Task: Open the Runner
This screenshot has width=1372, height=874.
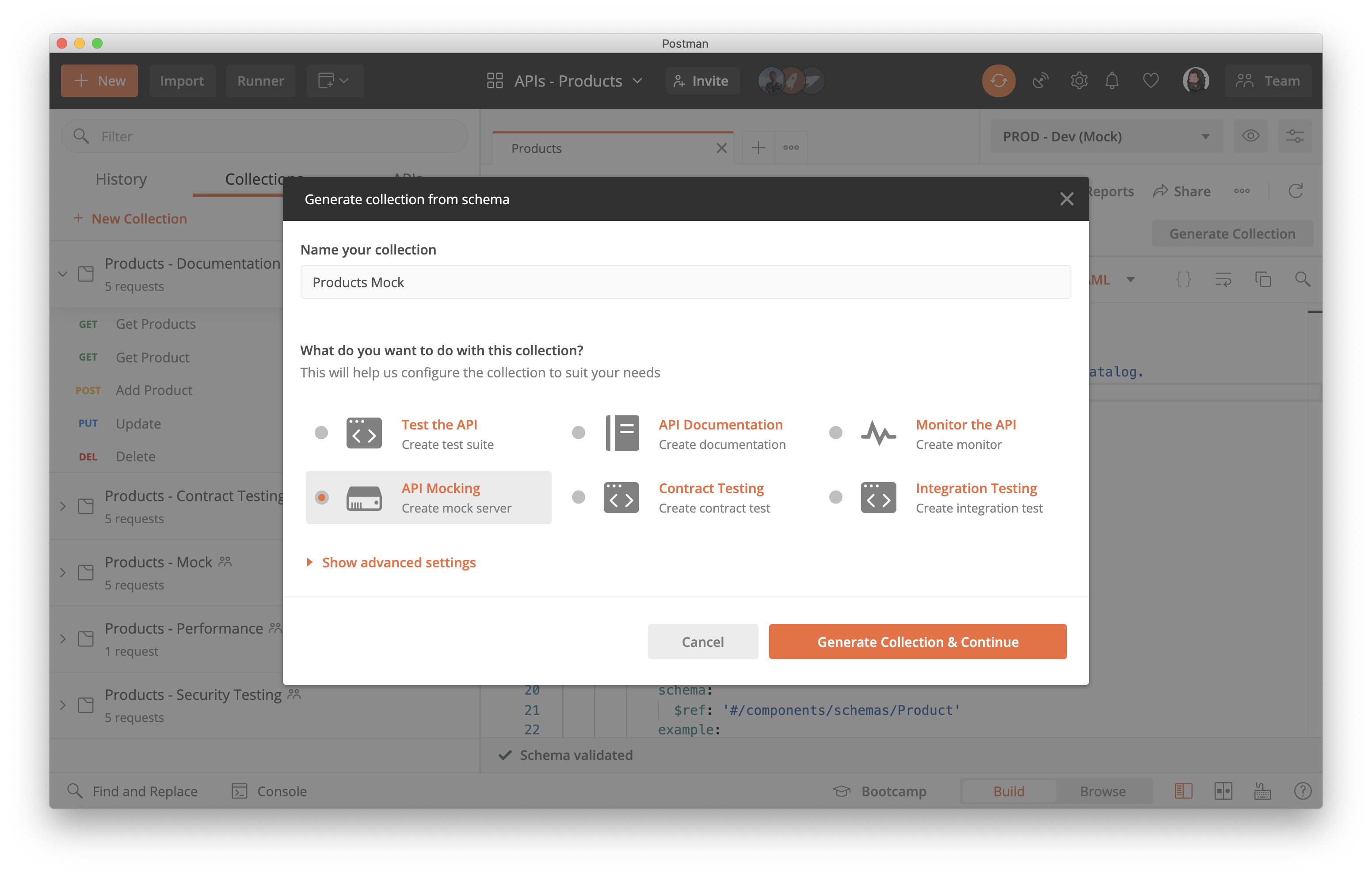Action: point(260,81)
